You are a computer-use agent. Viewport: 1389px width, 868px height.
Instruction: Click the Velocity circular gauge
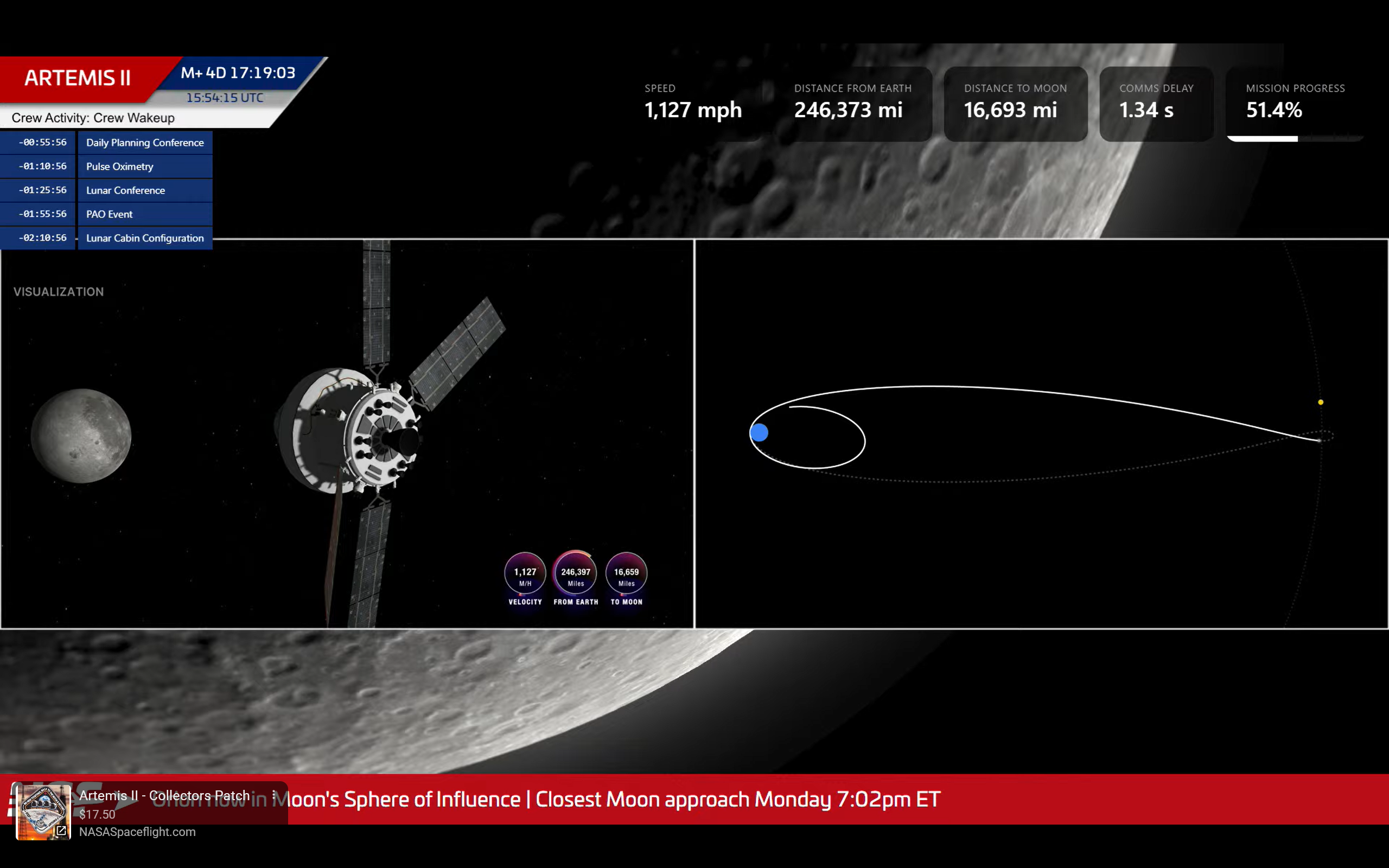pos(525,573)
